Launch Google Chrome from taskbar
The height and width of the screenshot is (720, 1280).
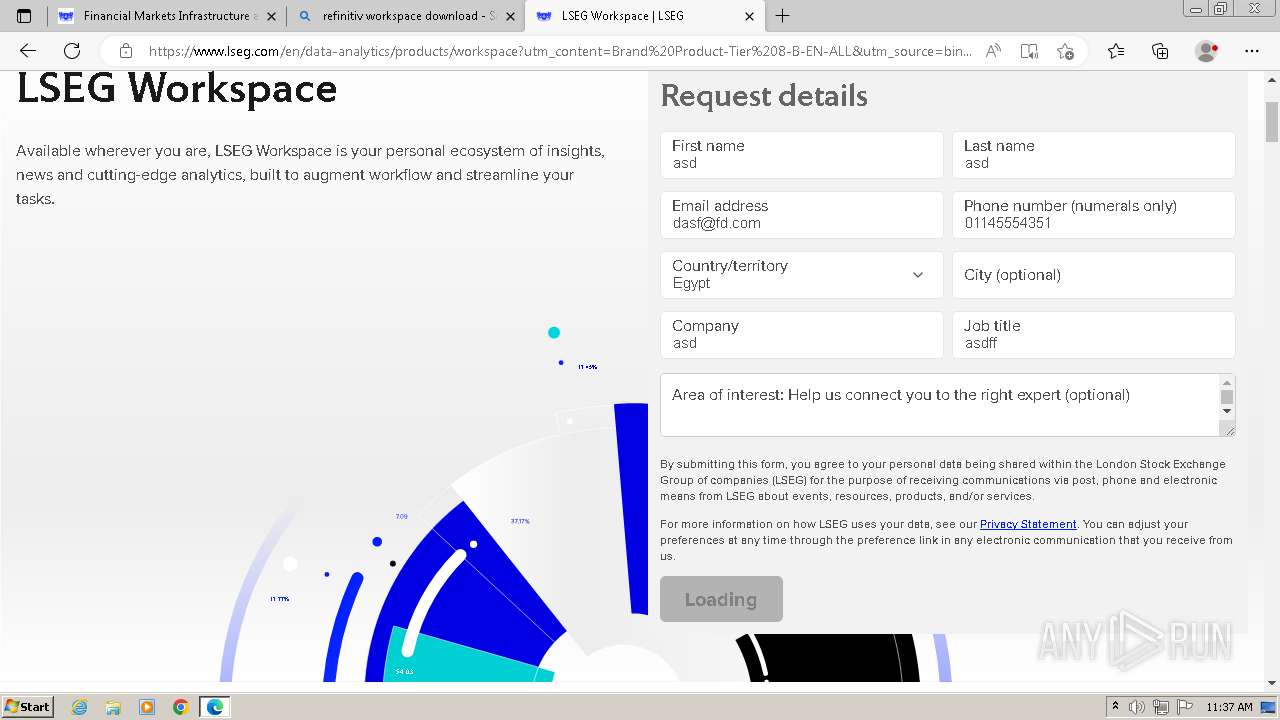181,707
